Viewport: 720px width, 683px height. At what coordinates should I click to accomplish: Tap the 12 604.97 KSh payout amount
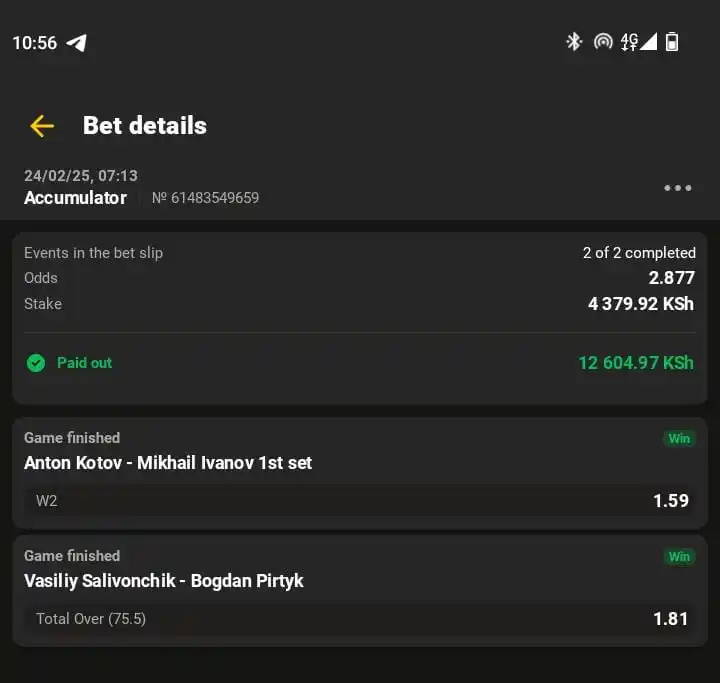636,363
